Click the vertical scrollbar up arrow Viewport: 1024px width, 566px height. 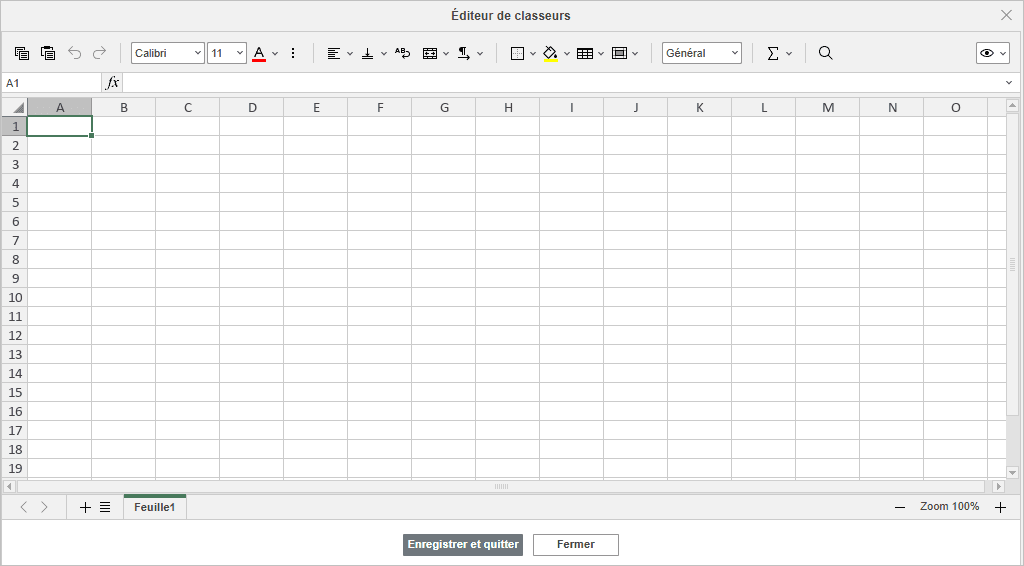tap(1012, 105)
